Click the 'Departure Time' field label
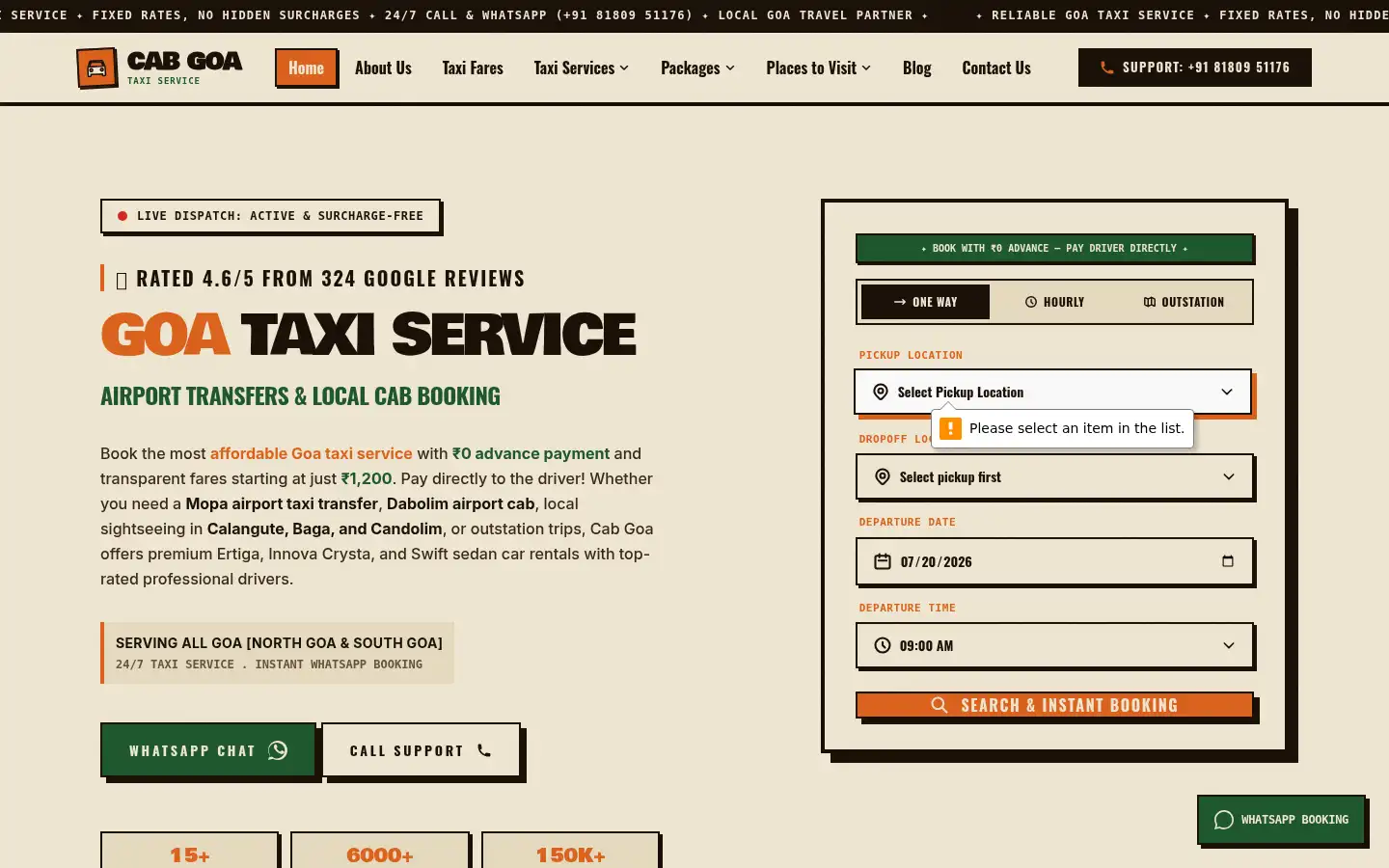Screen dimensions: 1389x868 tap(907, 608)
